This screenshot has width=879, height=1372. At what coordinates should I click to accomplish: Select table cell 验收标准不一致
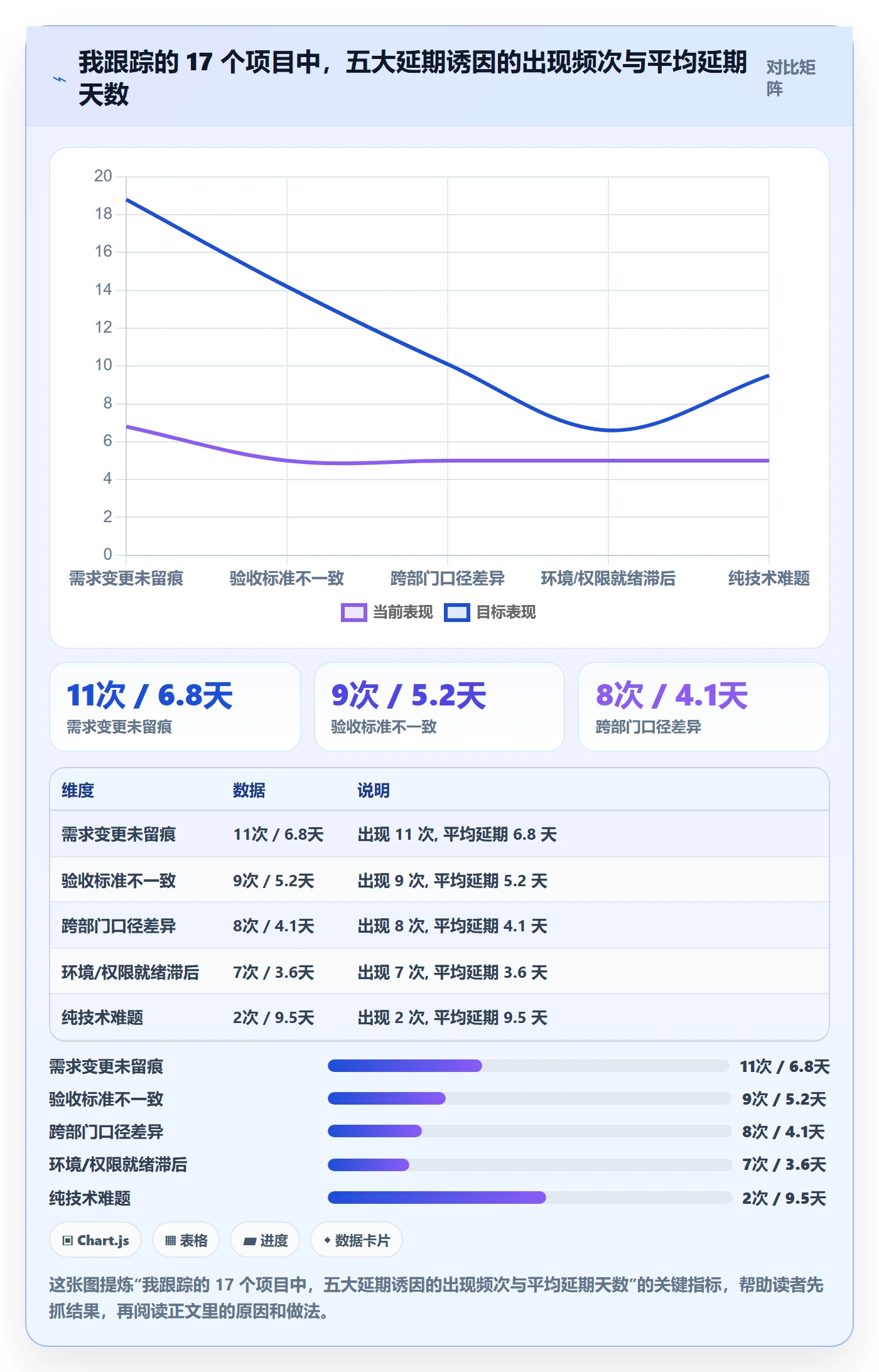pyautogui.click(x=119, y=881)
